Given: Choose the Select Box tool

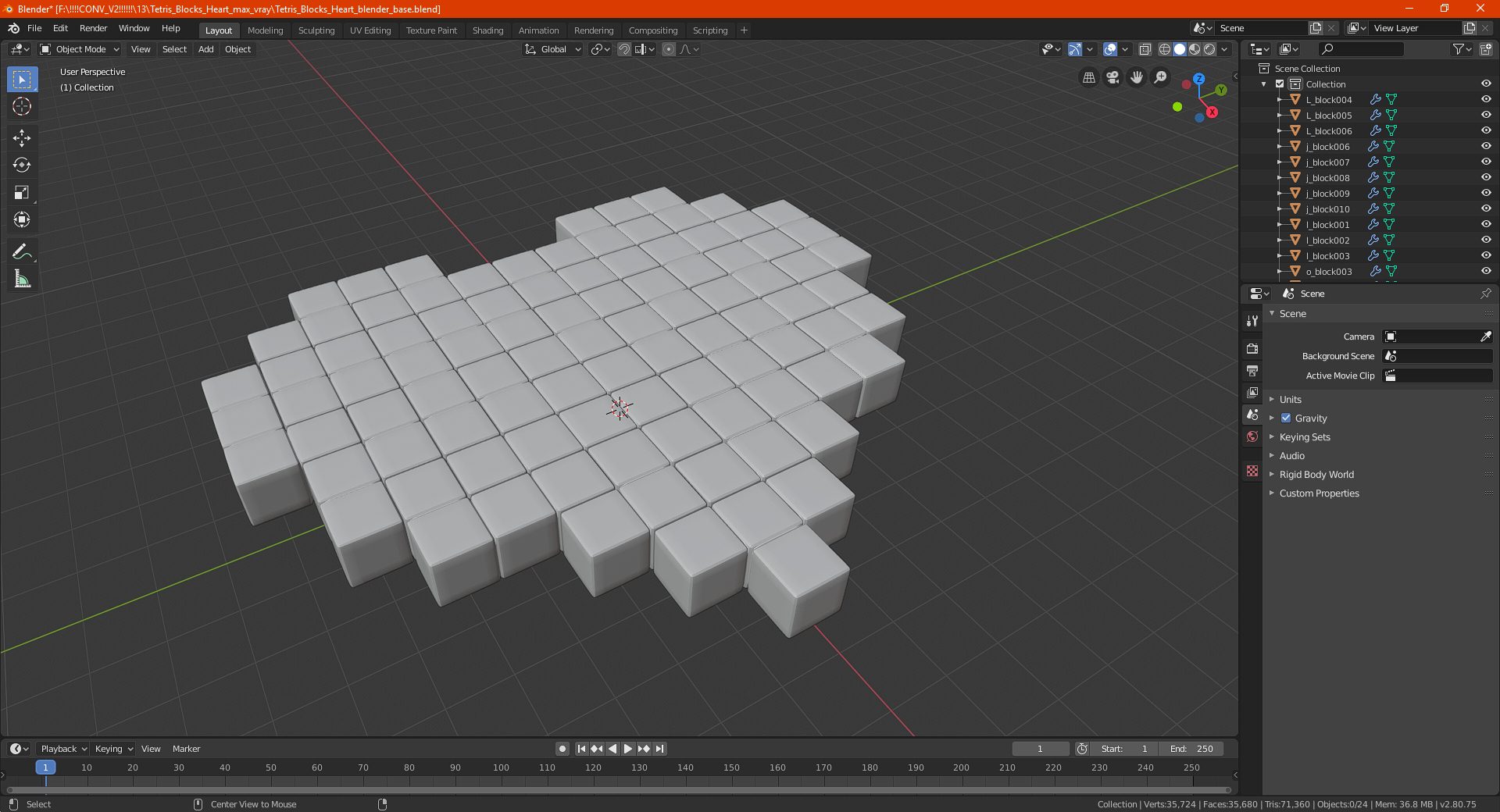Looking at the screenshot, I should [22, 79].
